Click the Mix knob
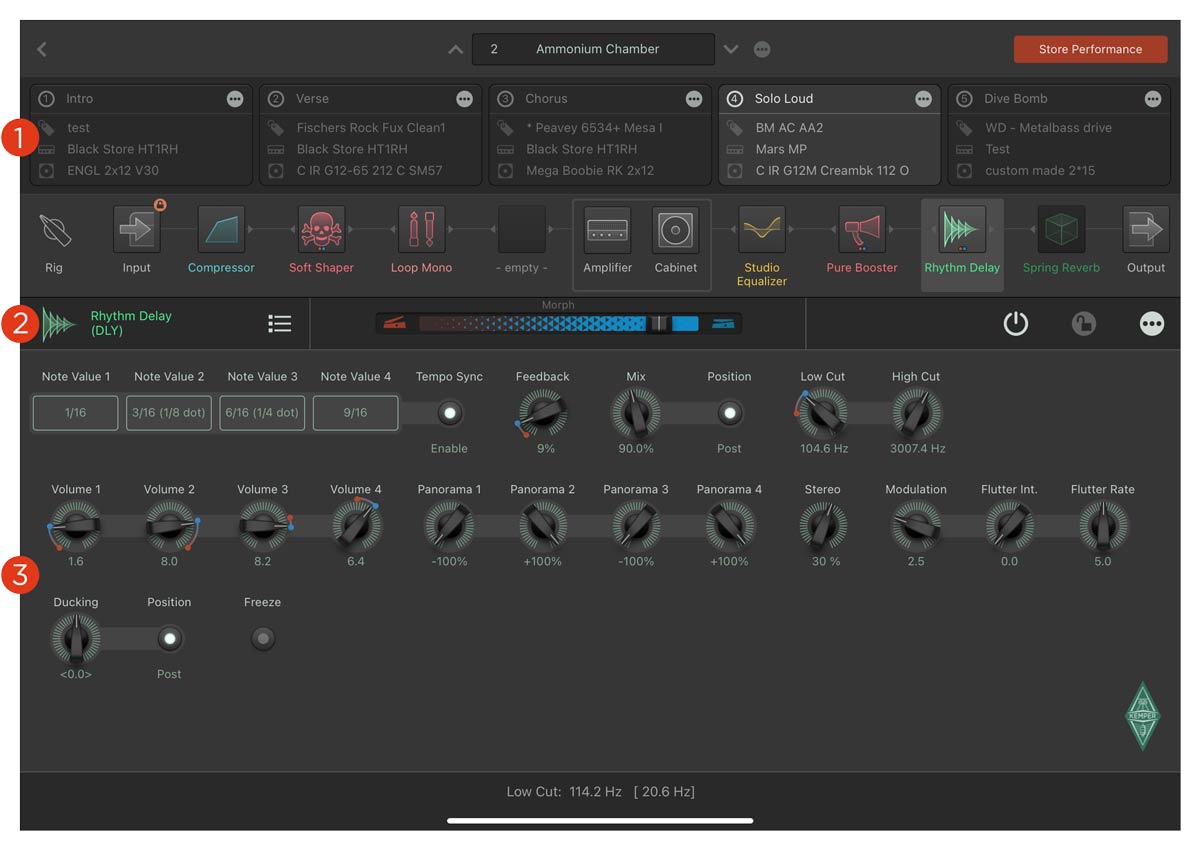The image size is (1200, 850). 636,413
